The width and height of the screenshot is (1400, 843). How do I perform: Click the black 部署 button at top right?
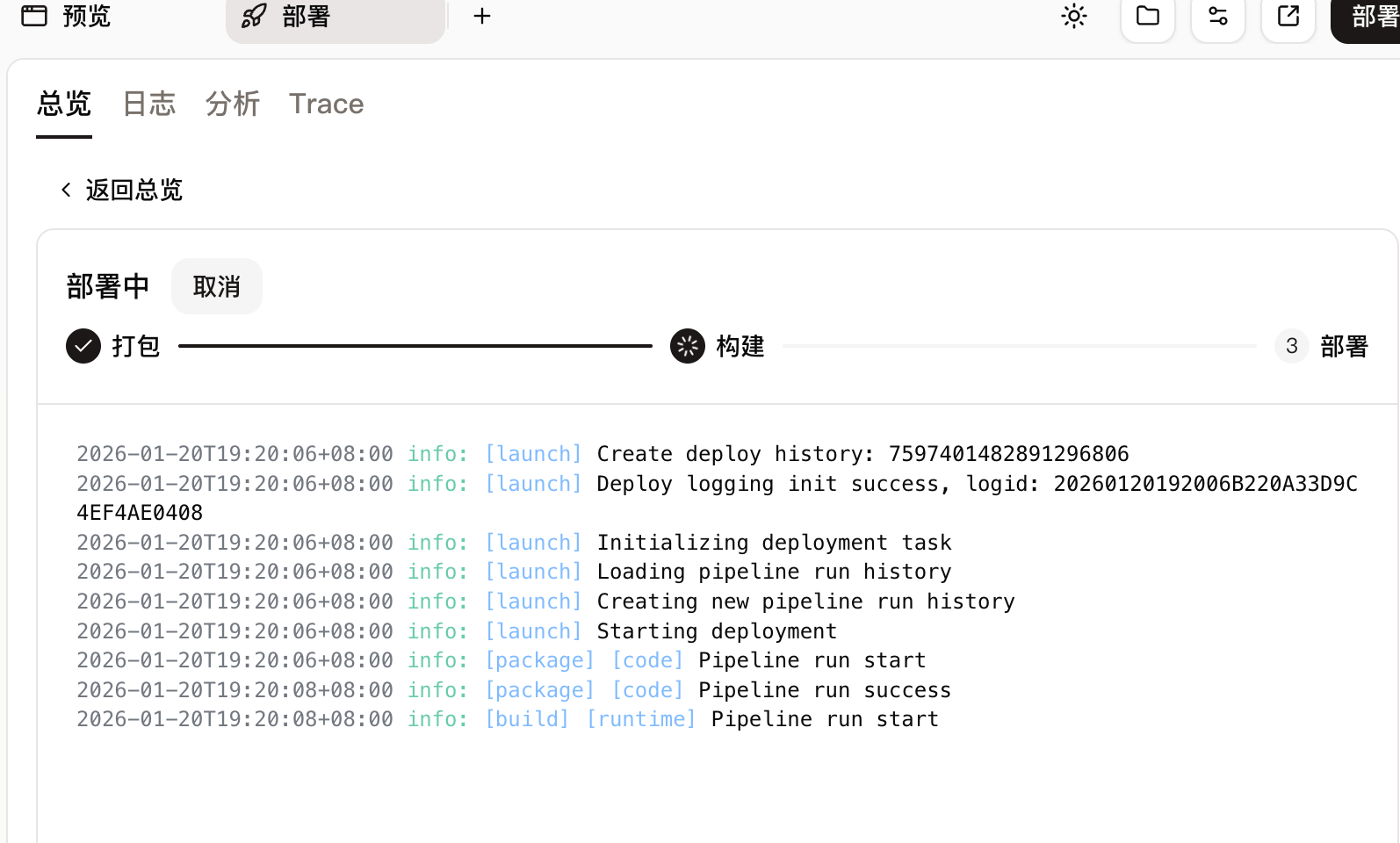[1370, 16]
